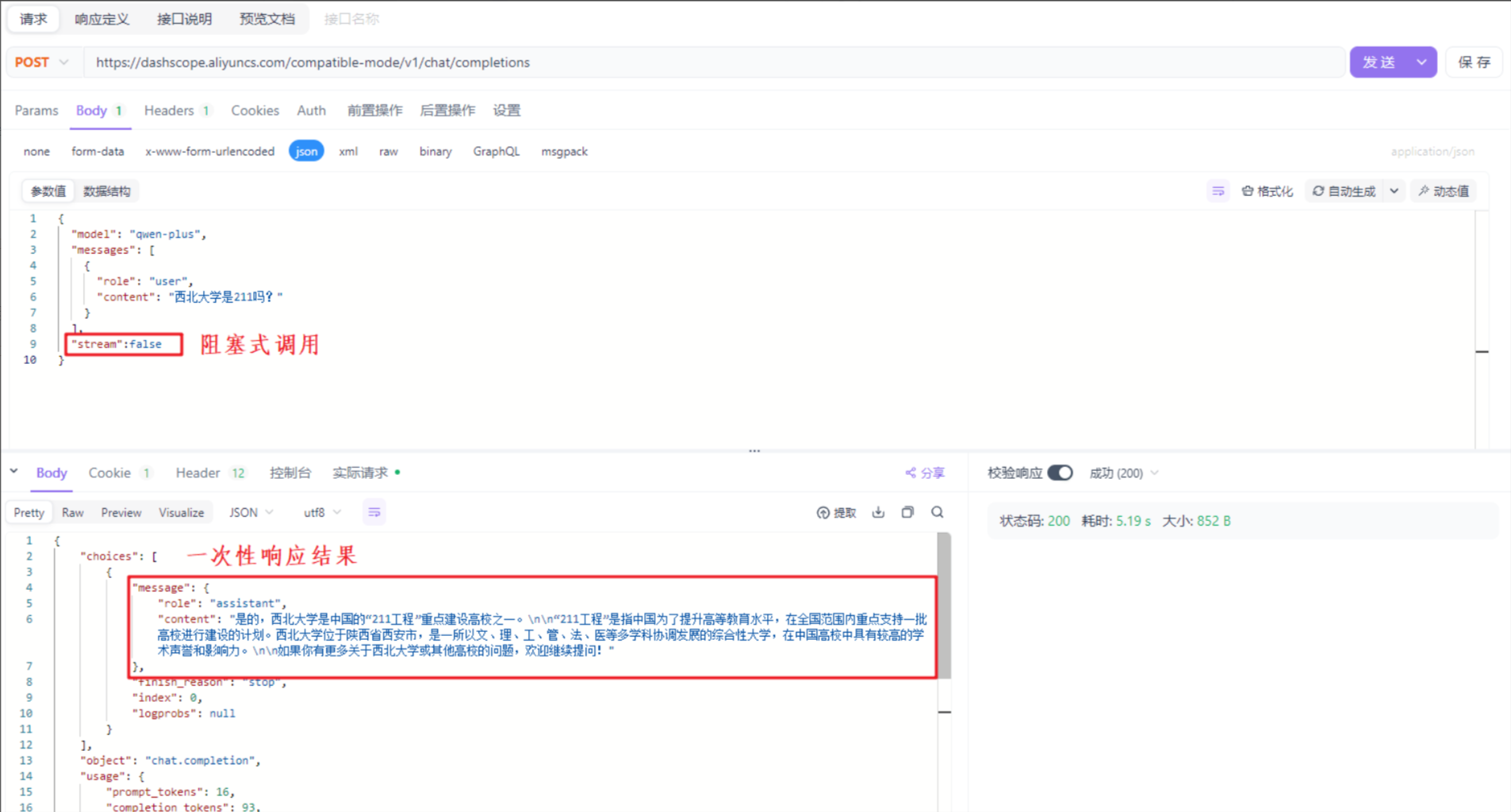The width and height of the screenshot is (1511, 812).
Task: Open the response Header tab
Action: click(210, 473)
